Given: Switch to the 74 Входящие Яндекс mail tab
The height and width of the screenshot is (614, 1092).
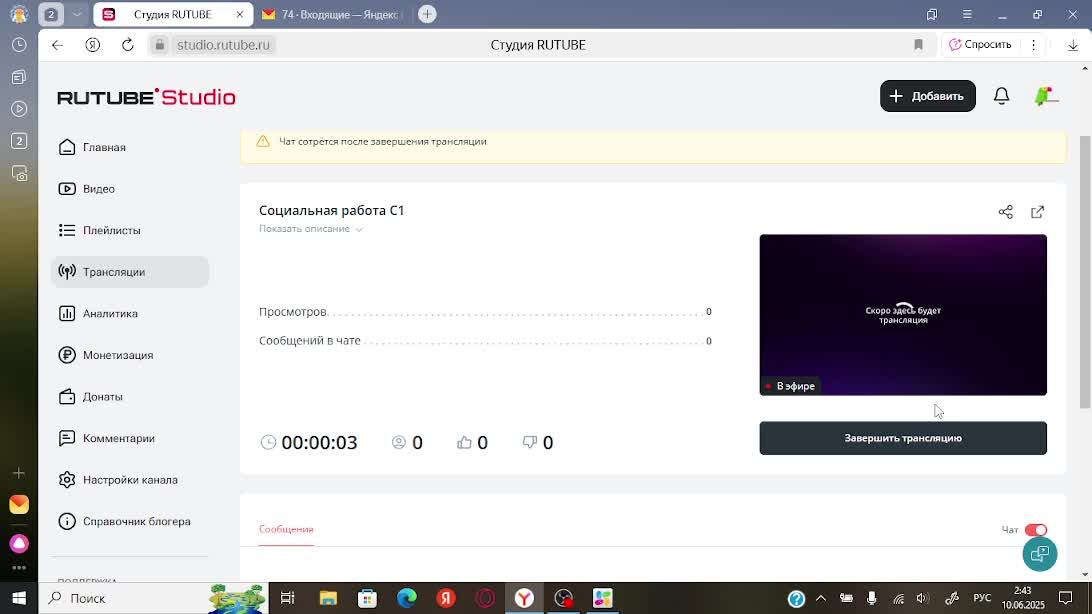Looking at the screenshot, I should click(x=334, y=14).
